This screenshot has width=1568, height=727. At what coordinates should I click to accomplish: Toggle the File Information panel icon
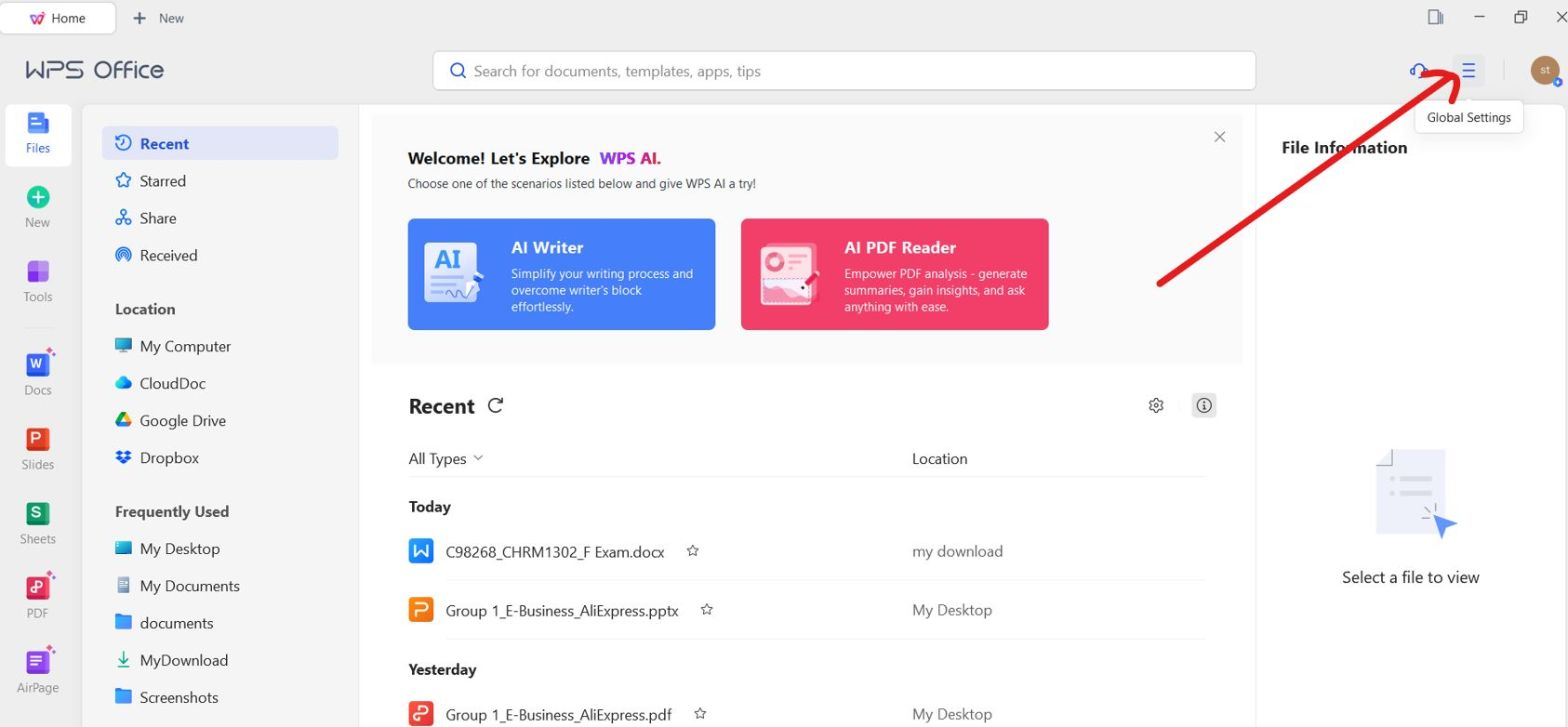(1204, 405)
